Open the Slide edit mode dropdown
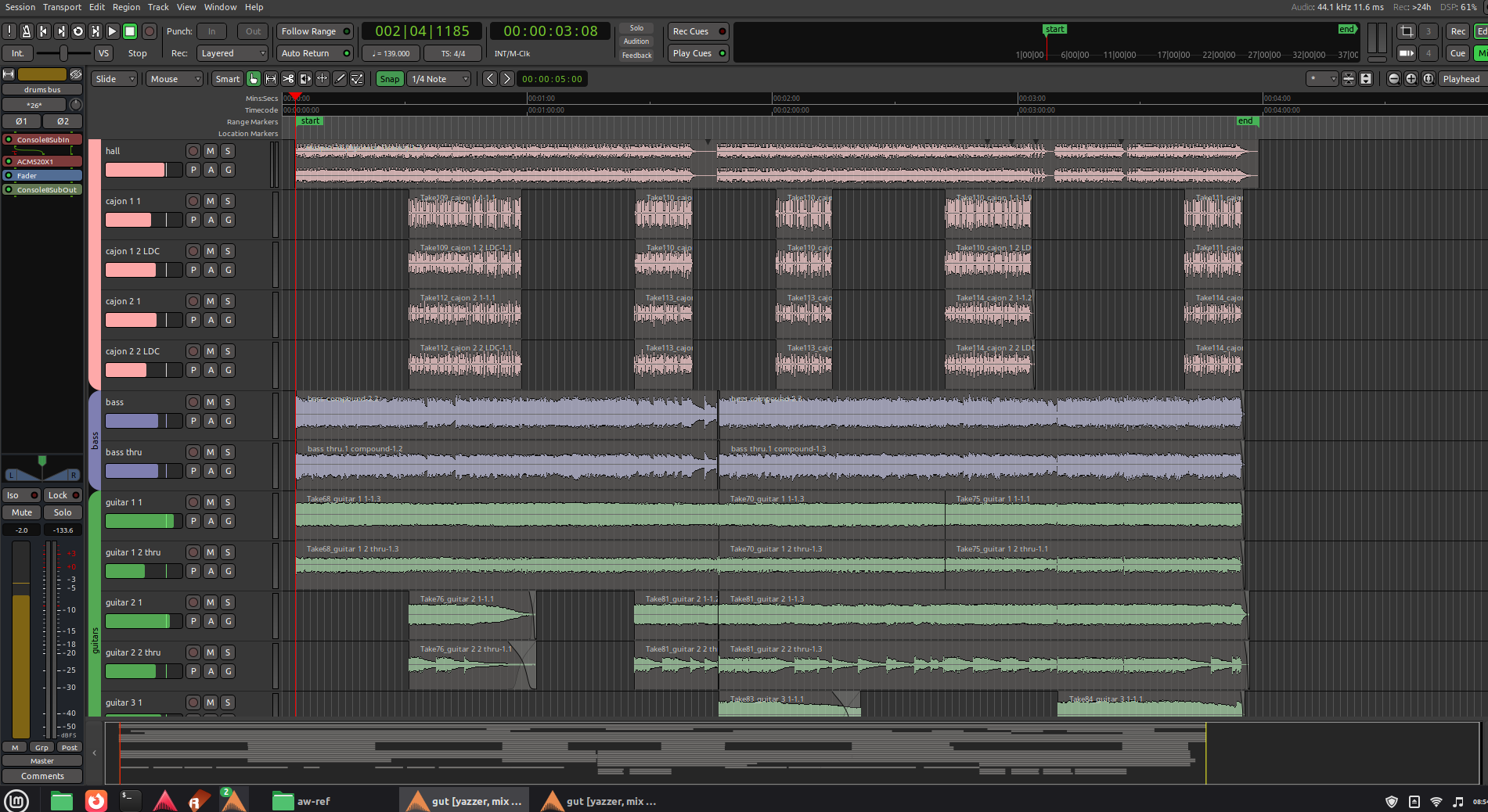 (x=114, y=79)
